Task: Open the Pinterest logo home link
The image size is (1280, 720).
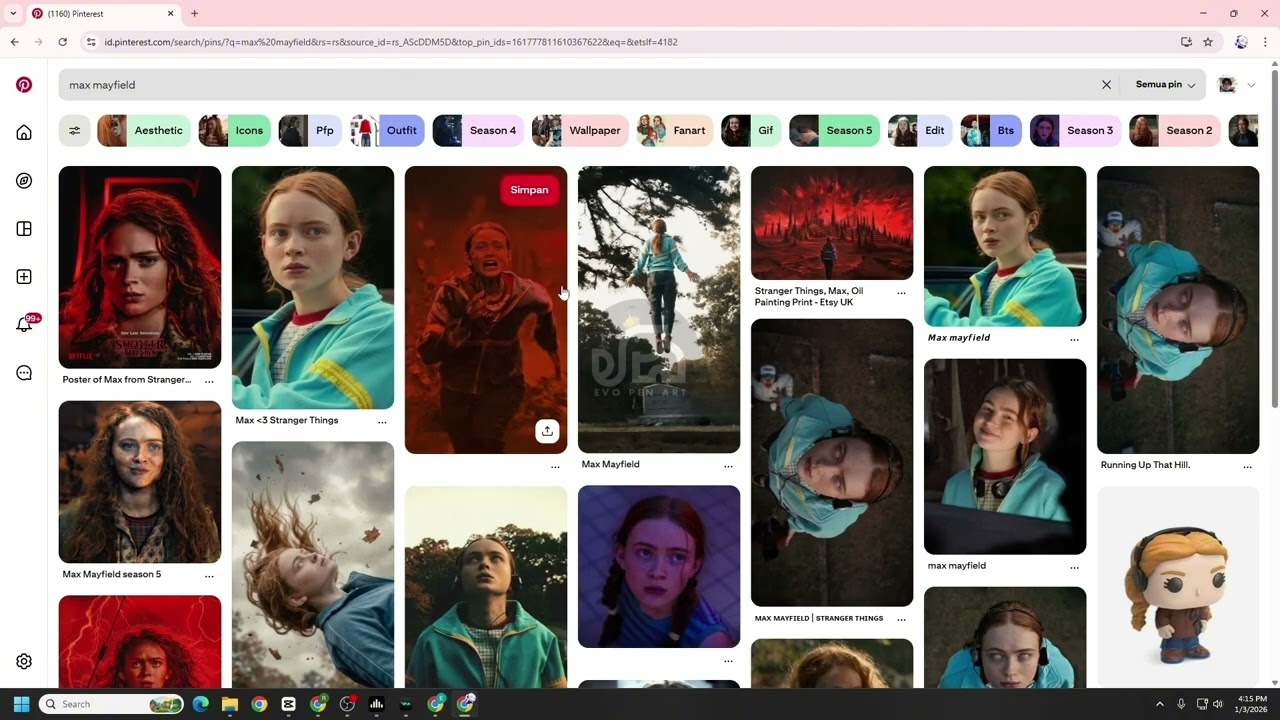Action: pyautogui.click(x=24, y=85)
